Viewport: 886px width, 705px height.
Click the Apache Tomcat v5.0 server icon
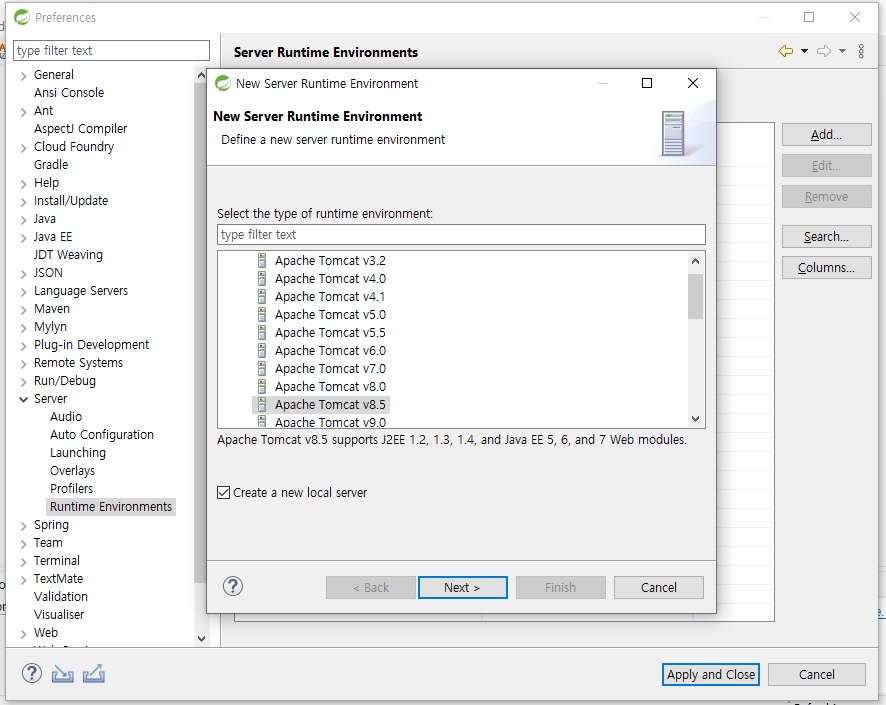click(262, 315)
